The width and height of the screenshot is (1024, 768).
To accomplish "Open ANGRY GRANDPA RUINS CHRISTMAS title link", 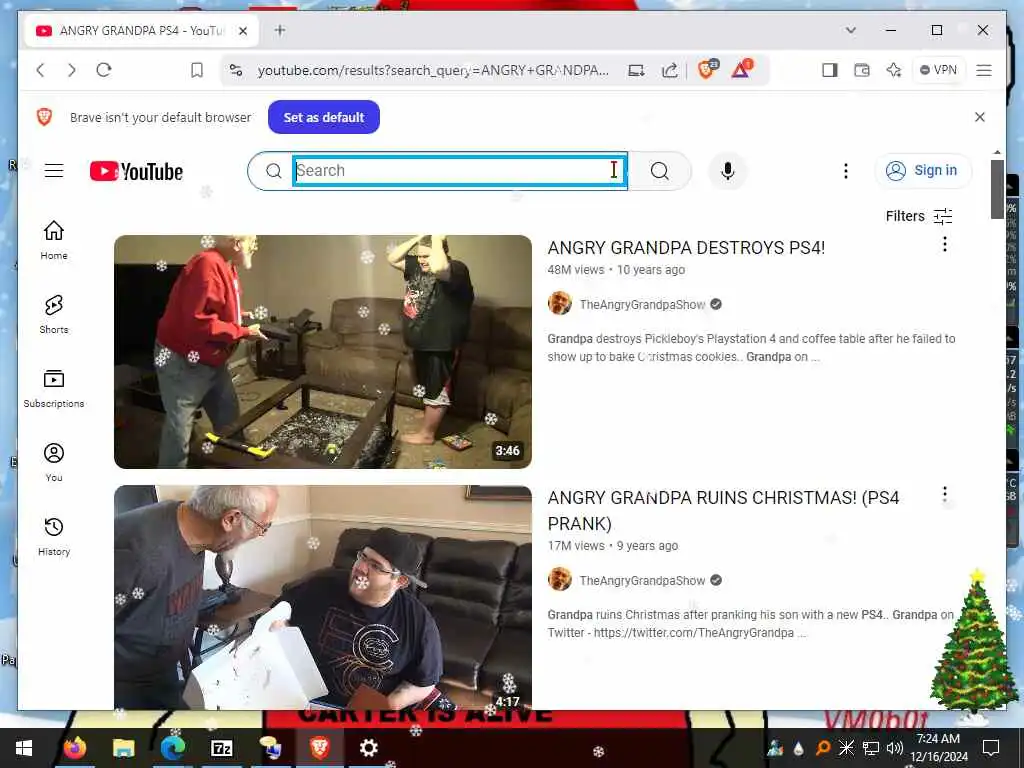I will tap(723, 511).
